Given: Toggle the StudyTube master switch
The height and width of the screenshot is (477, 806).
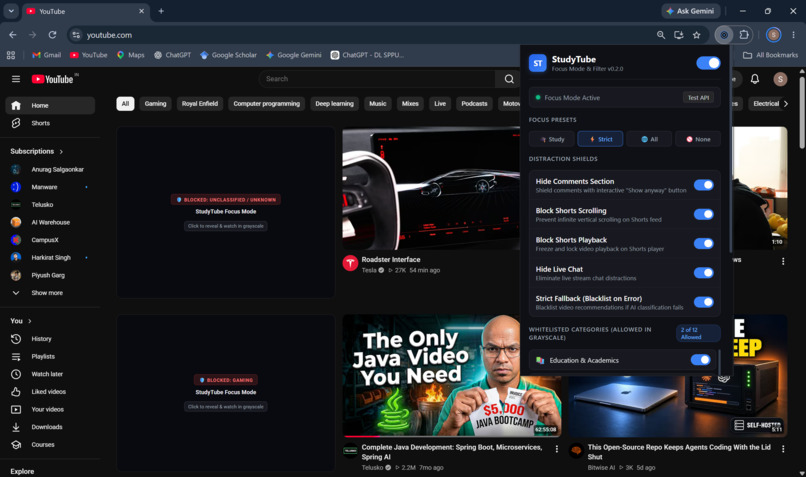Looking at the screenshot, I should (708, 63).
